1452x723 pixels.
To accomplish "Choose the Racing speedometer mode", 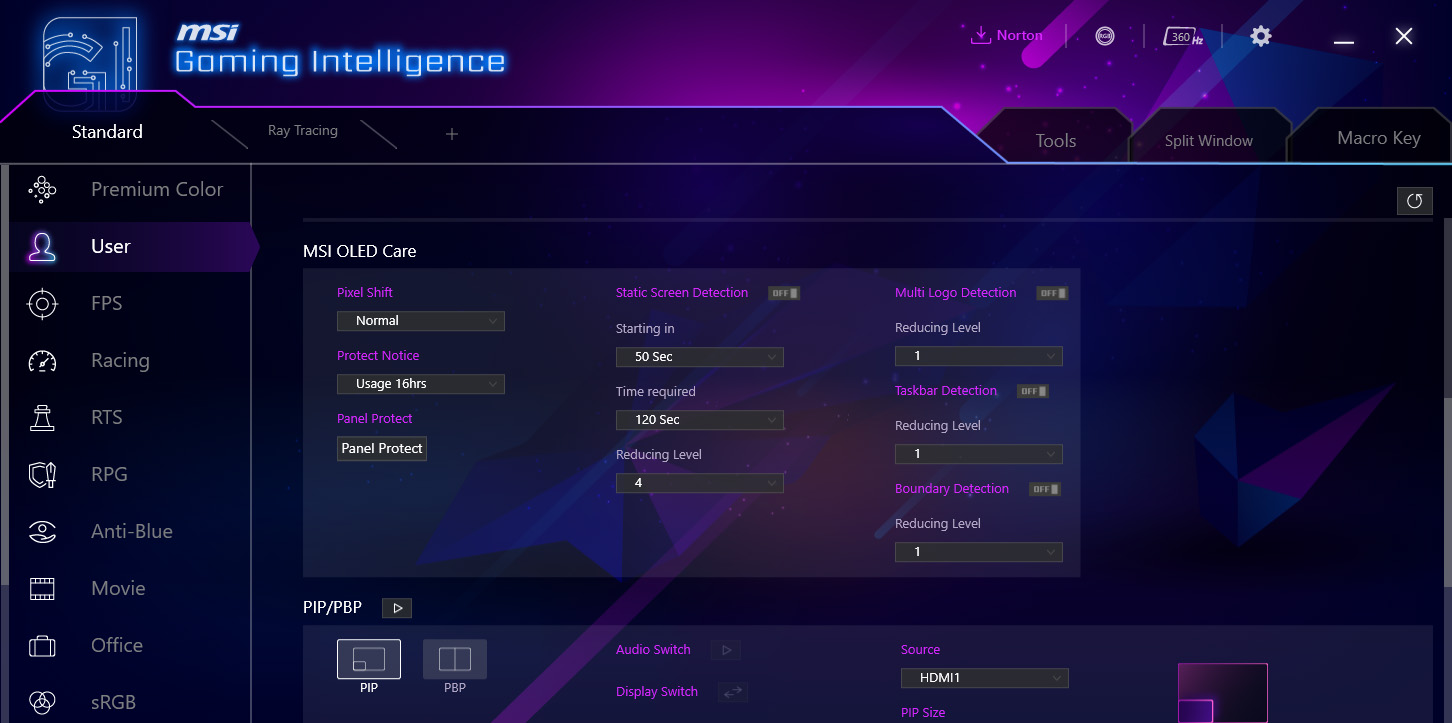I will point(130,360).
